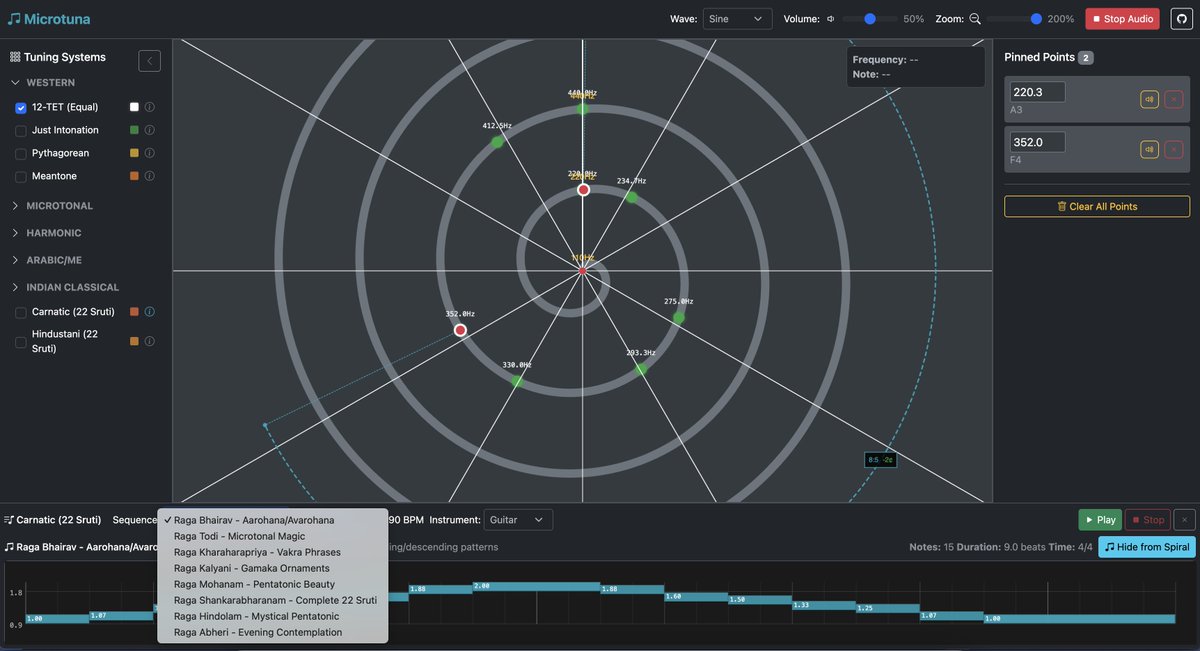
Task: Choose Raga Hindolam - Mystical Pentatonic
Action: click(272, 616)
